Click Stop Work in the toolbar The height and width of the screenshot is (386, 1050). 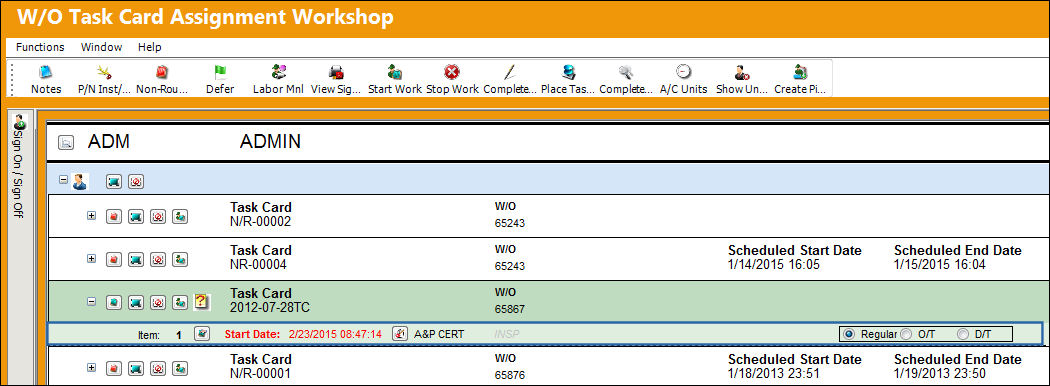click(453, 79)
